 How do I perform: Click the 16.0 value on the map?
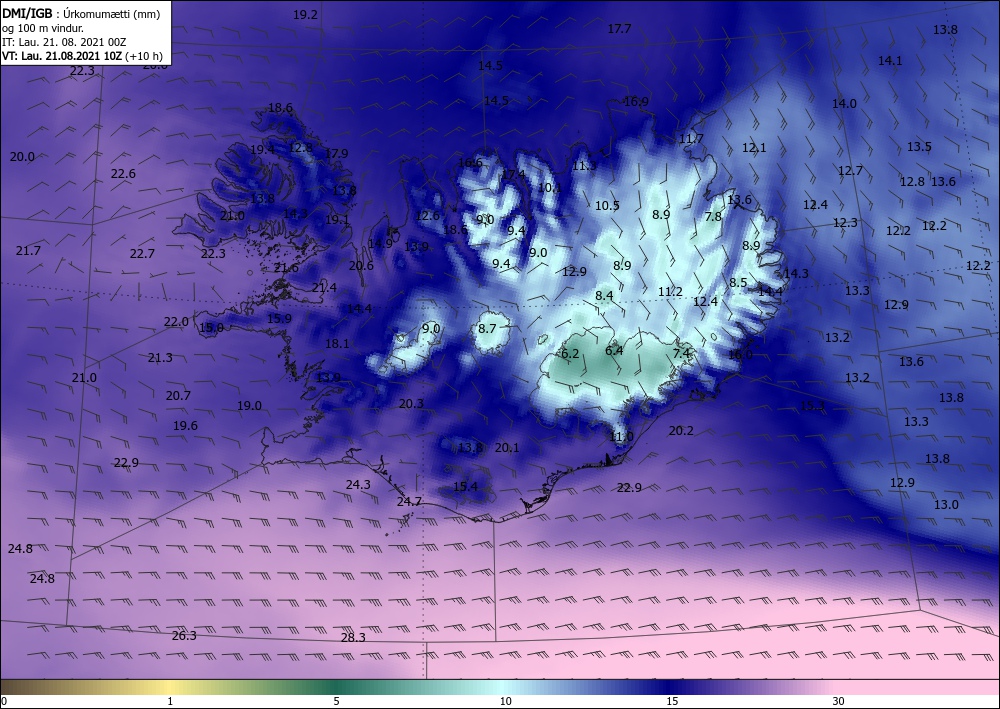(740, 354)
